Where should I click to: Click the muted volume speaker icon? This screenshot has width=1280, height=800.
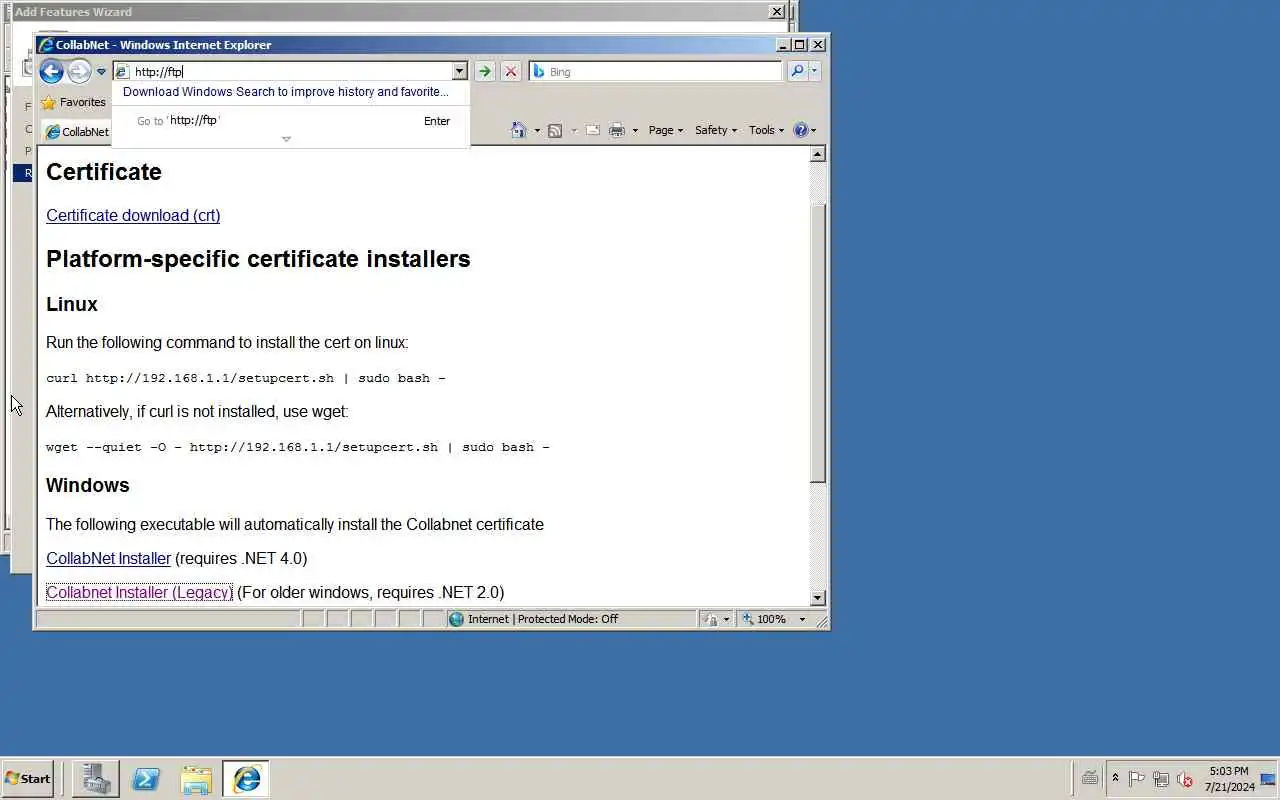(x=1185, y=779)
